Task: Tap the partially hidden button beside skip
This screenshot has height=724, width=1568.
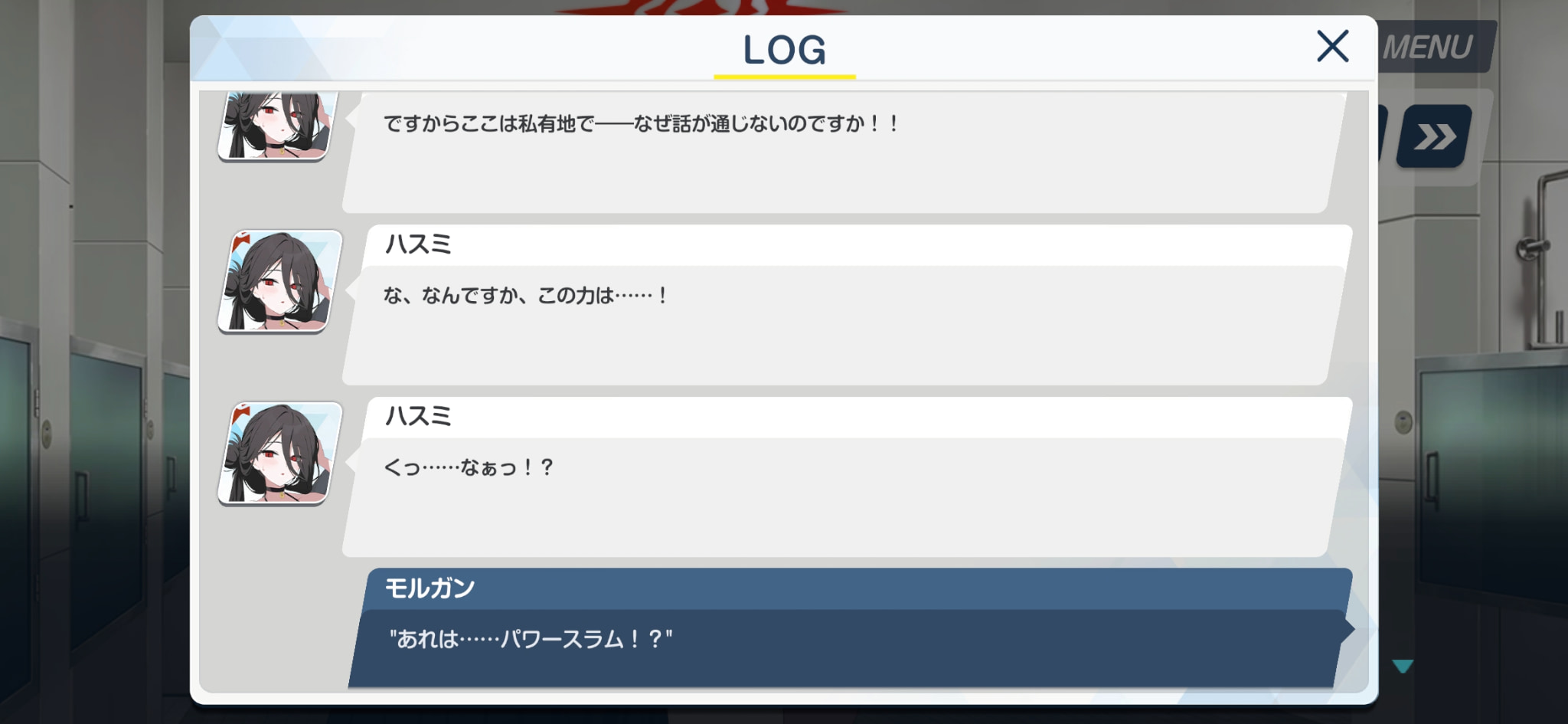Action: pyautogui.click(x=1383, y=135)
